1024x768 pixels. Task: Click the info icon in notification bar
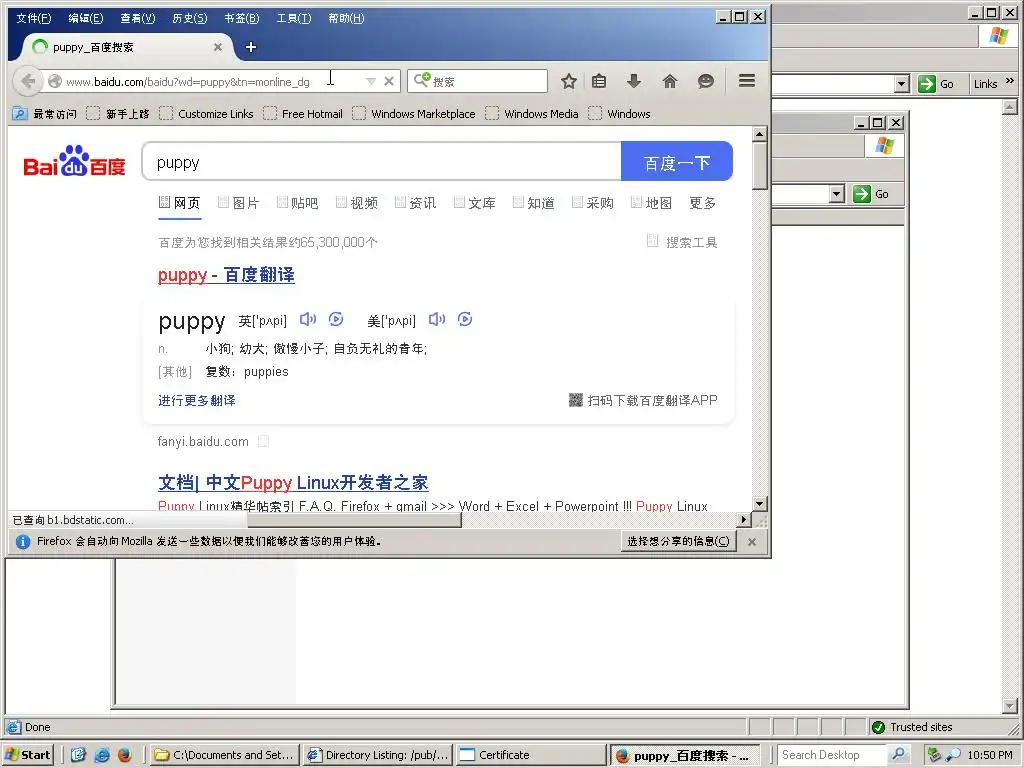pyautogui.click(x=23, y=542)
